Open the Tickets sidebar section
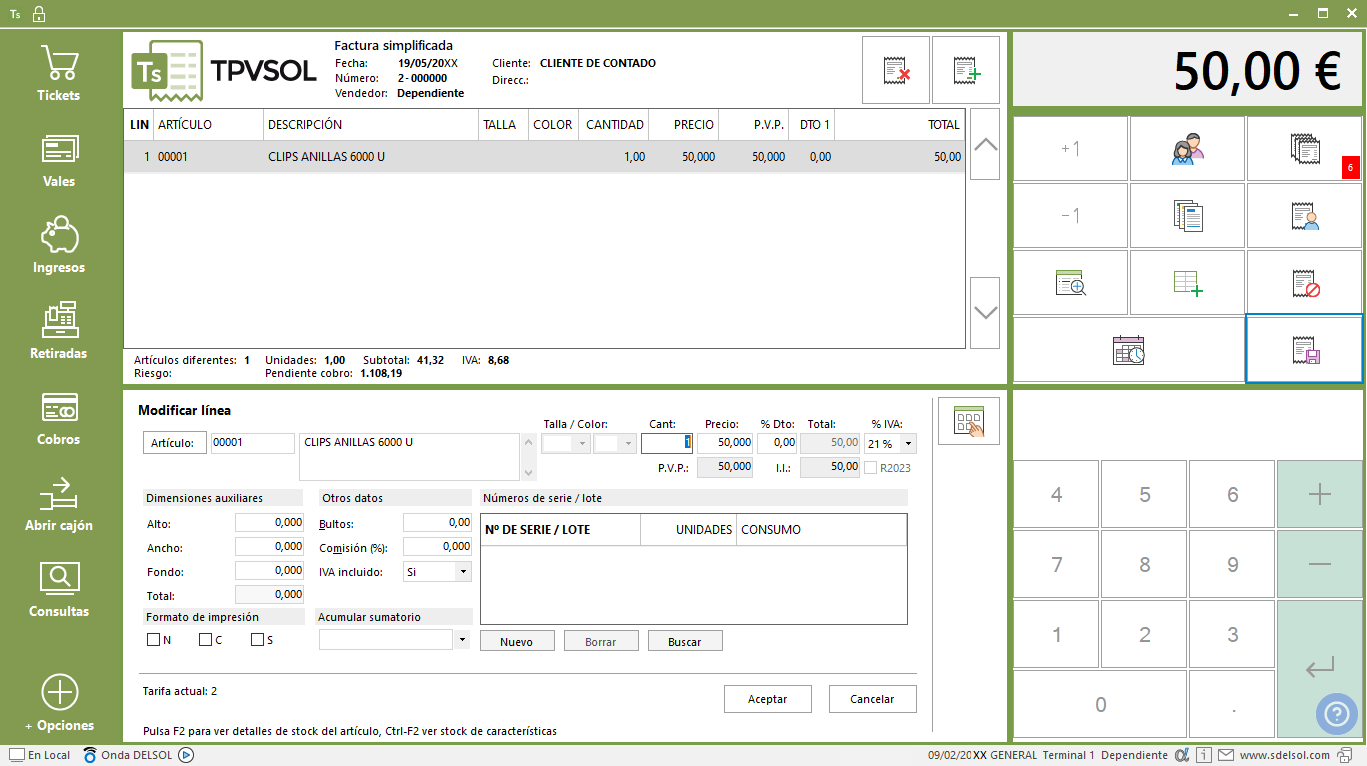Image resolution: width=1367 pixels, height=766 pixels. [x=59, y=74]
